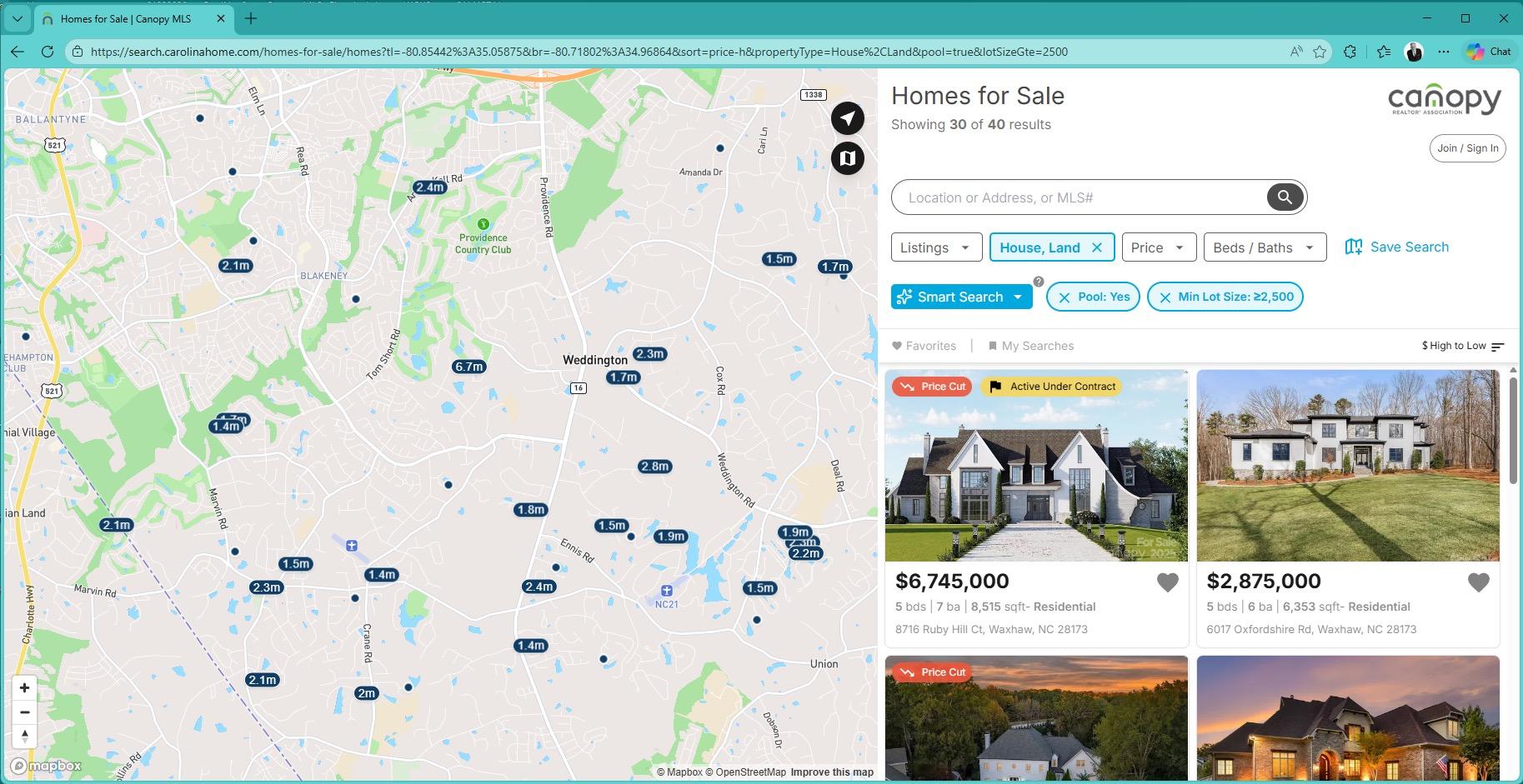Expand the Smart Search dropdown

tap(1018, 297)
